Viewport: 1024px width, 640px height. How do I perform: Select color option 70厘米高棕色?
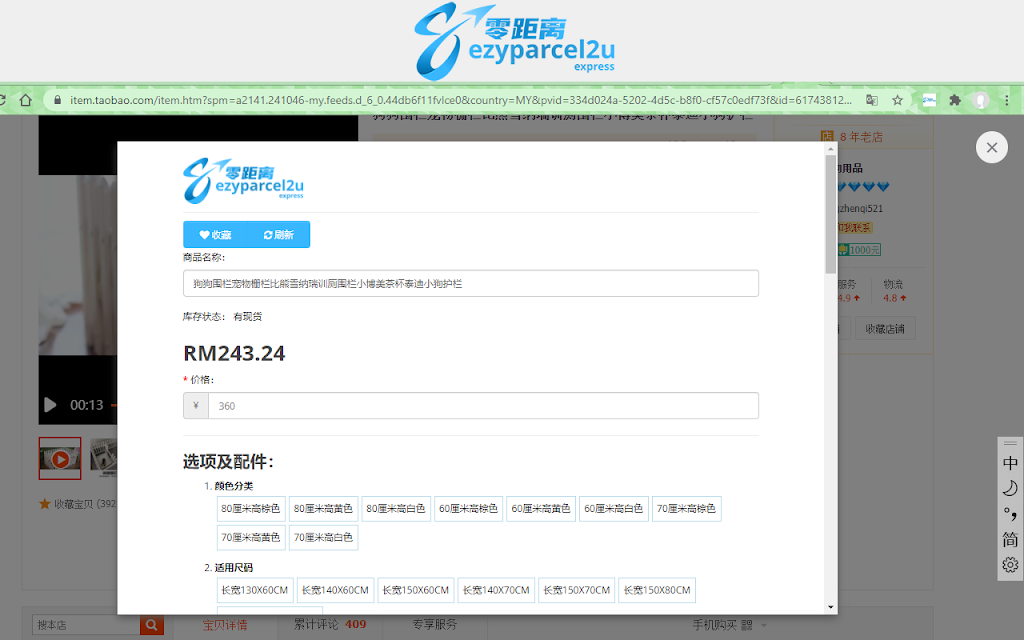686,509
